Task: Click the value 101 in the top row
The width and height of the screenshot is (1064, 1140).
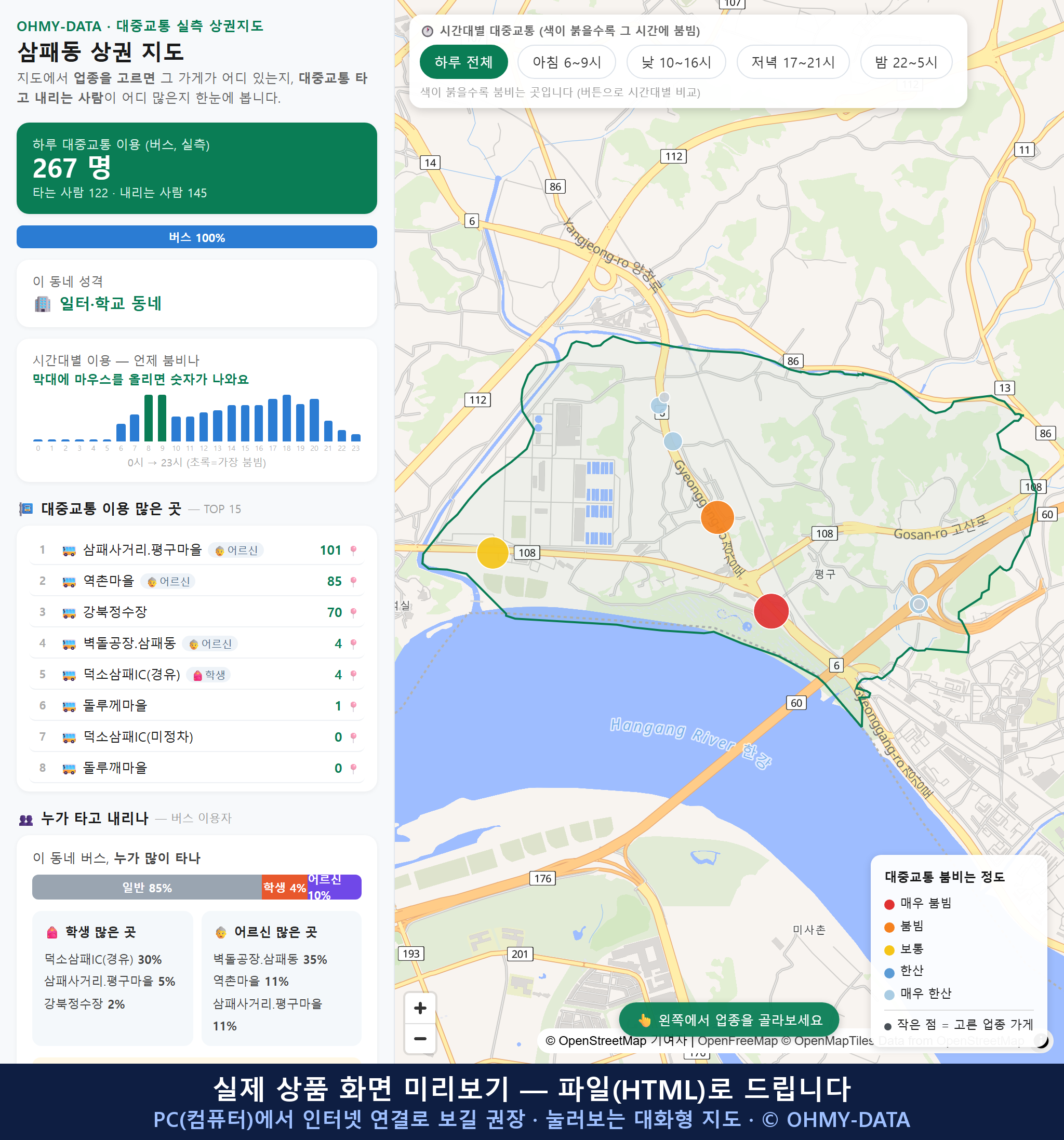Action: [x=330, y=551]
